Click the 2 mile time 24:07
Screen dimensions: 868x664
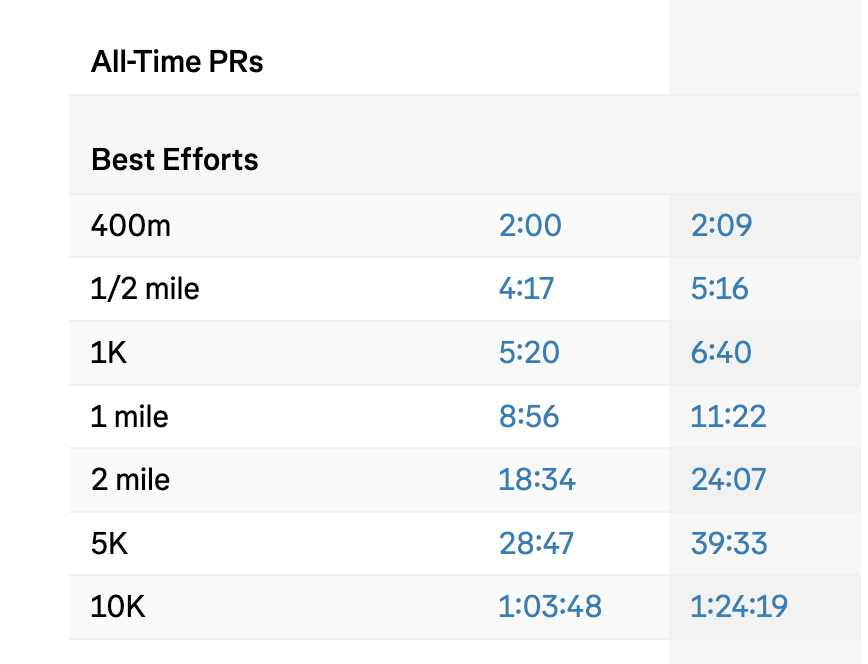coord(728,480)
